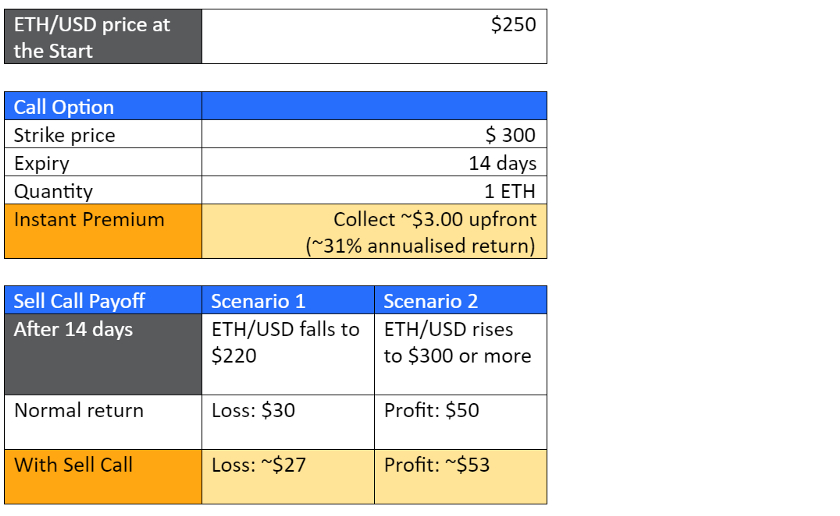The image size is (840, 516).
Task: Click the Scenario 2 column header
Action: (x=460, y=300)
